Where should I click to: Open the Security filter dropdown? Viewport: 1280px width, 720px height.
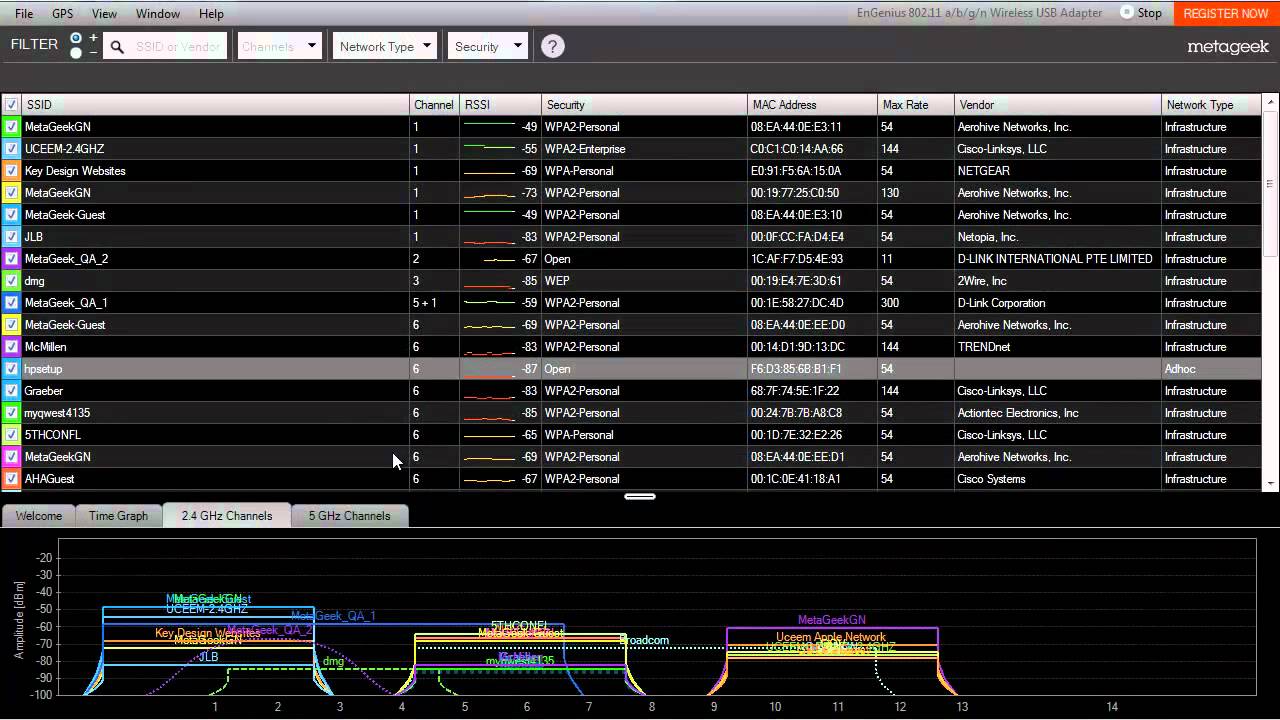[x=487, y=46]
